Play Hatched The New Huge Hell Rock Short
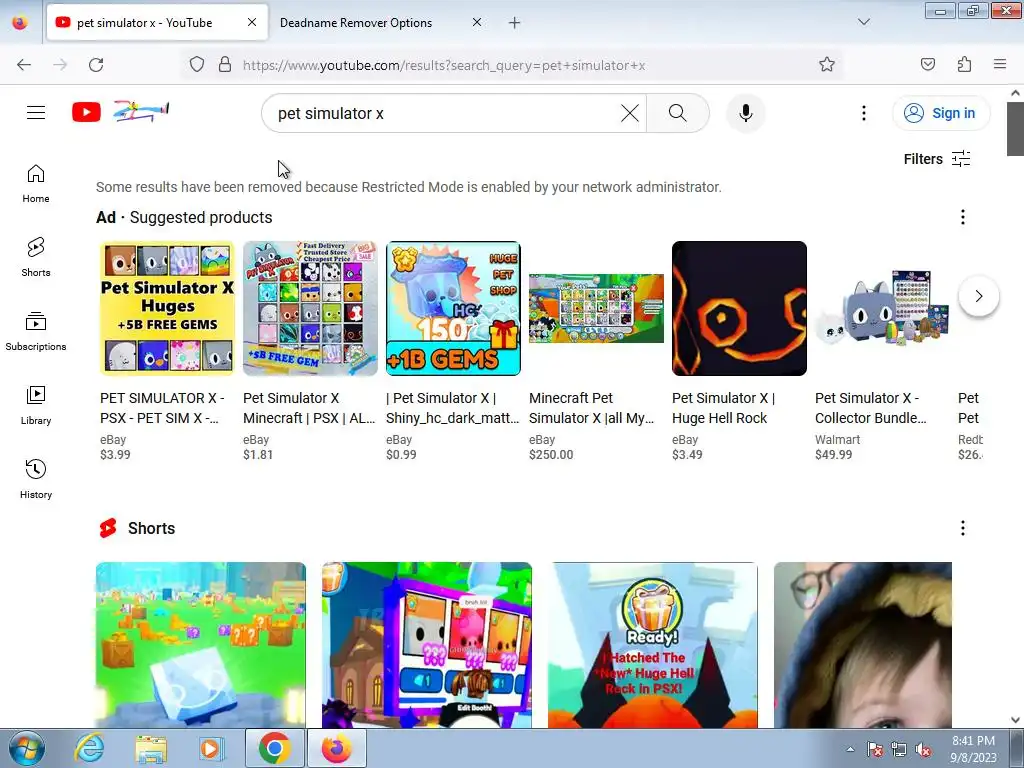 pyautogui.click(x=653, y=645)
